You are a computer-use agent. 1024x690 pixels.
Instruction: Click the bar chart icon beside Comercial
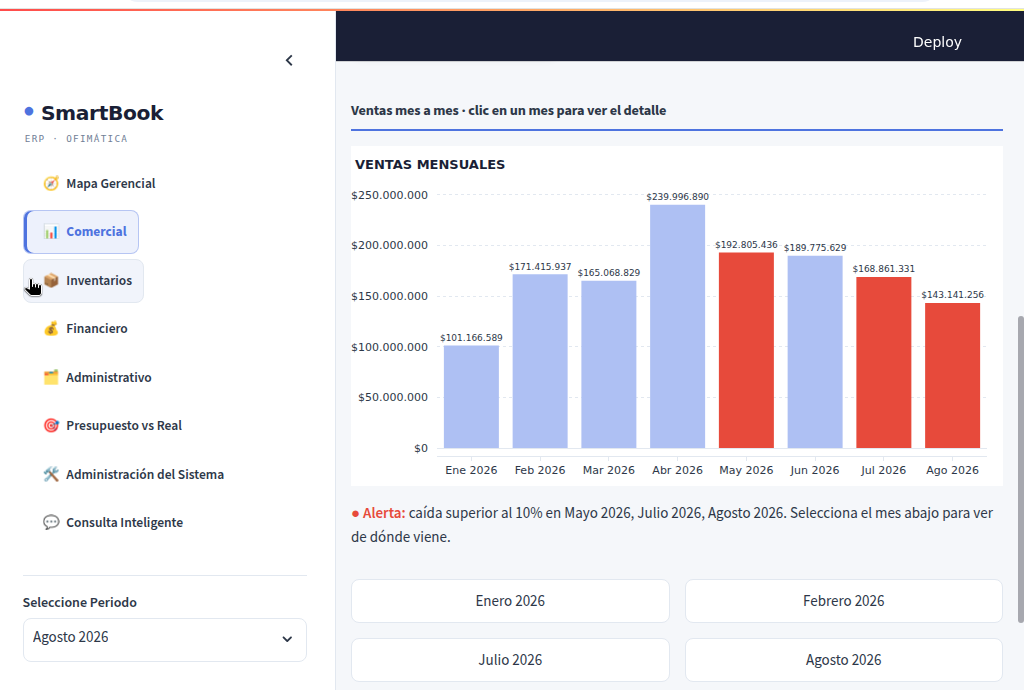pyautogui.click(x=51, y=232)
